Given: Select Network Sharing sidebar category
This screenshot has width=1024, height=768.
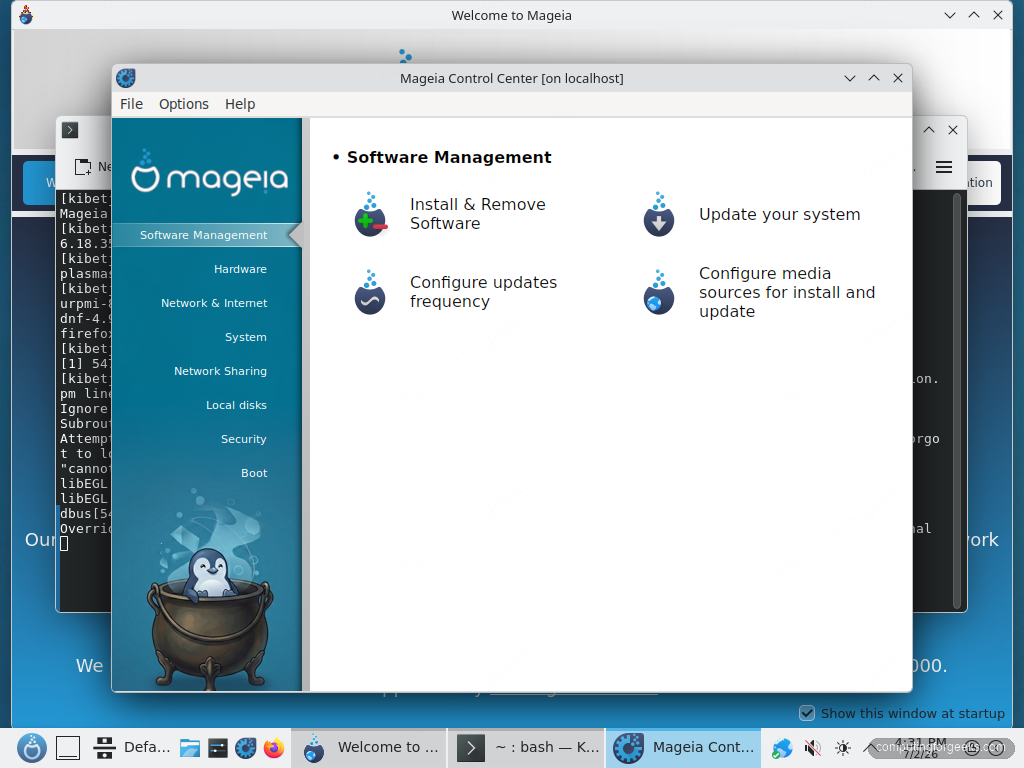Looking at the screenshot, I should point(220,371).
